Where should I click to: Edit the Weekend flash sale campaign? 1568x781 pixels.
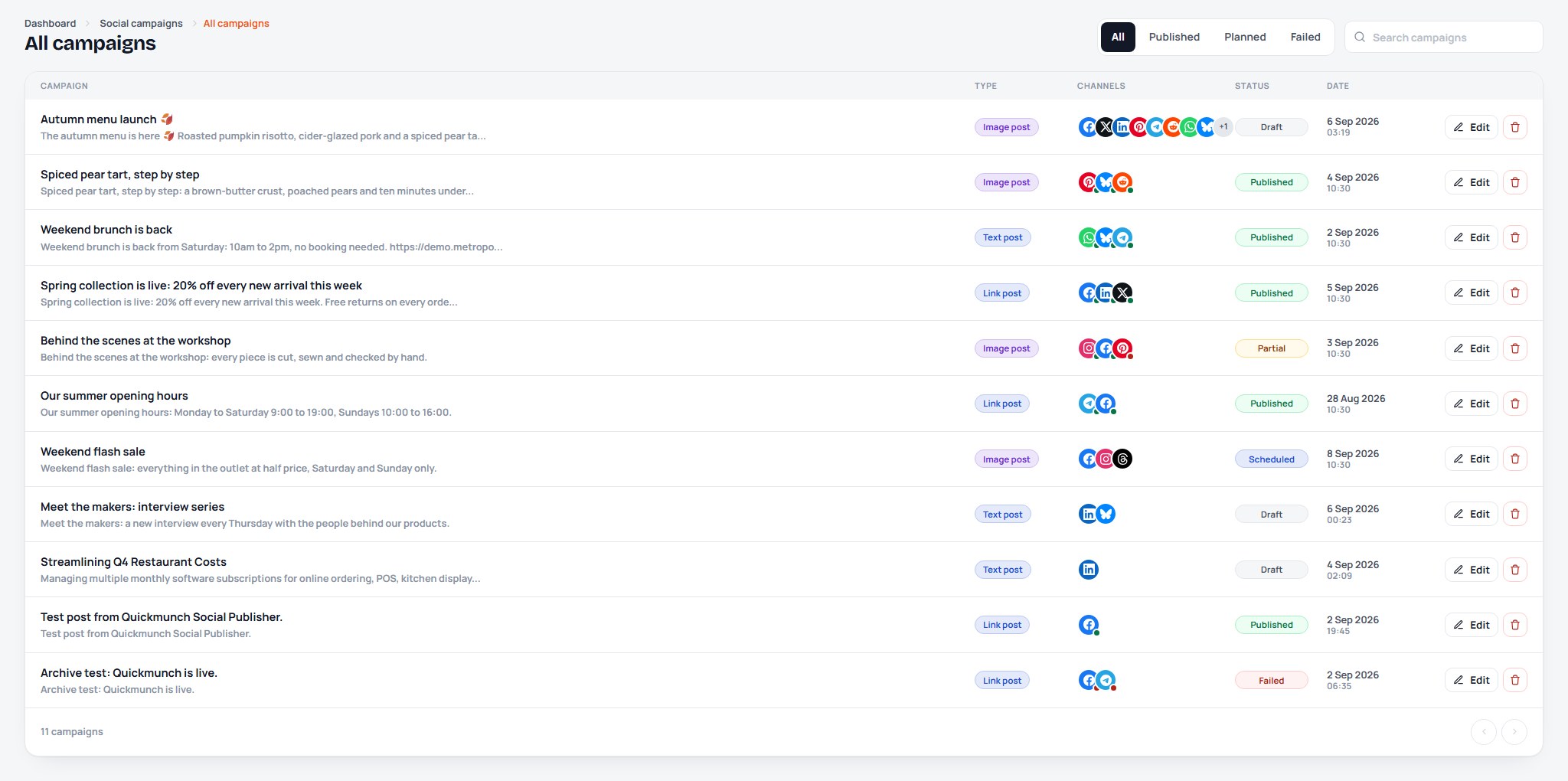point(1472,459)
